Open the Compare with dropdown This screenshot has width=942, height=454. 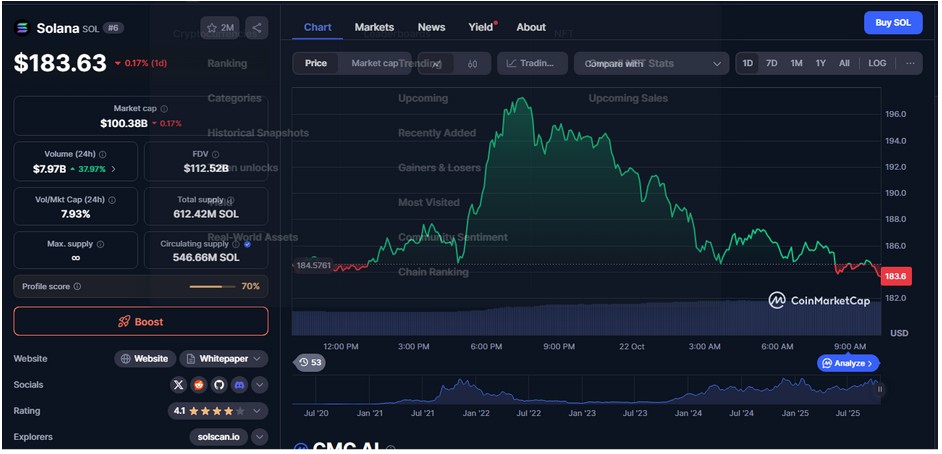click(x=650, y=64)
